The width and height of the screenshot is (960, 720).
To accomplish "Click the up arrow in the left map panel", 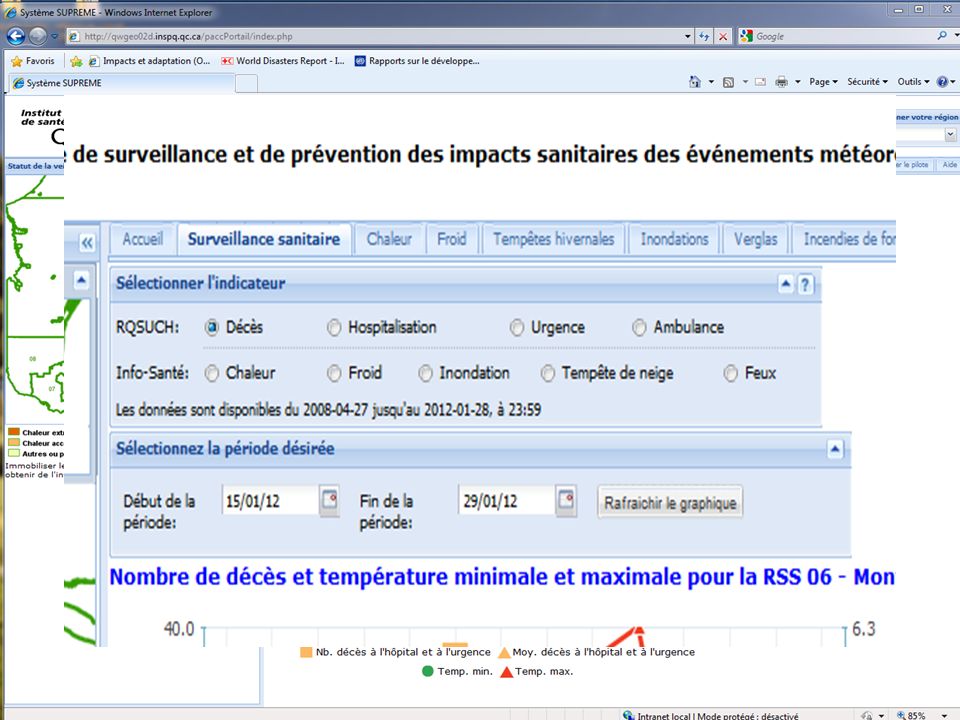I will tap(81, 280).
